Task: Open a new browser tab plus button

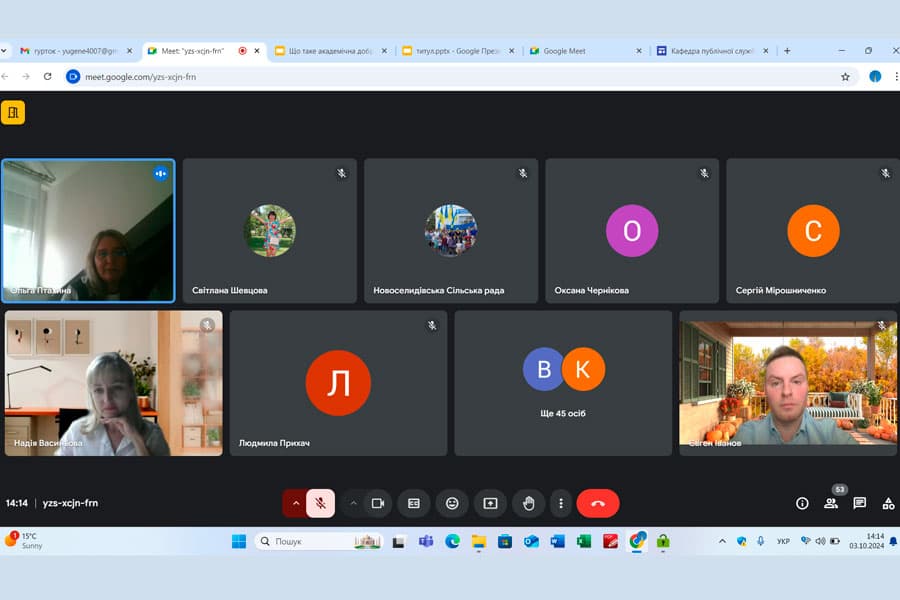Action: point(788,51)
